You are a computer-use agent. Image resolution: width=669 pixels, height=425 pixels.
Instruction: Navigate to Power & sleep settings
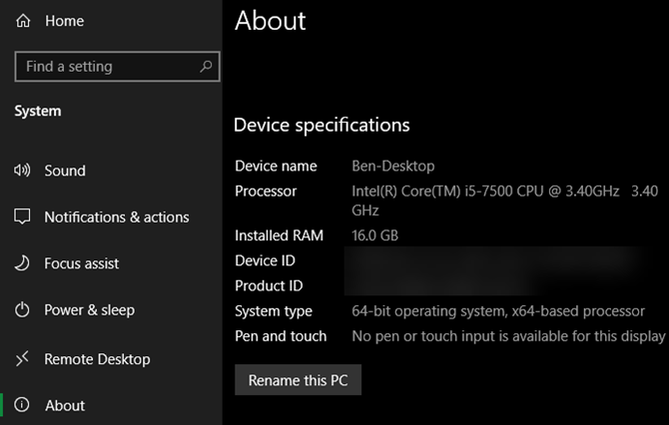point(89,310)
